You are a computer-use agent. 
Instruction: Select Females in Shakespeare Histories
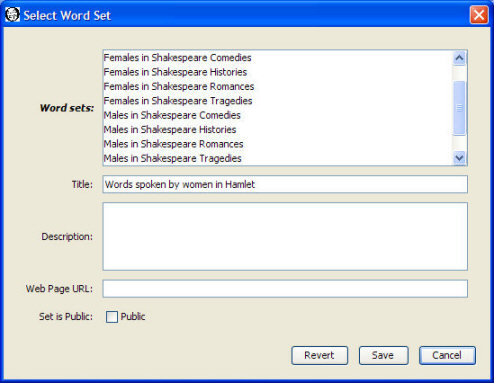(x=278, y=72)
